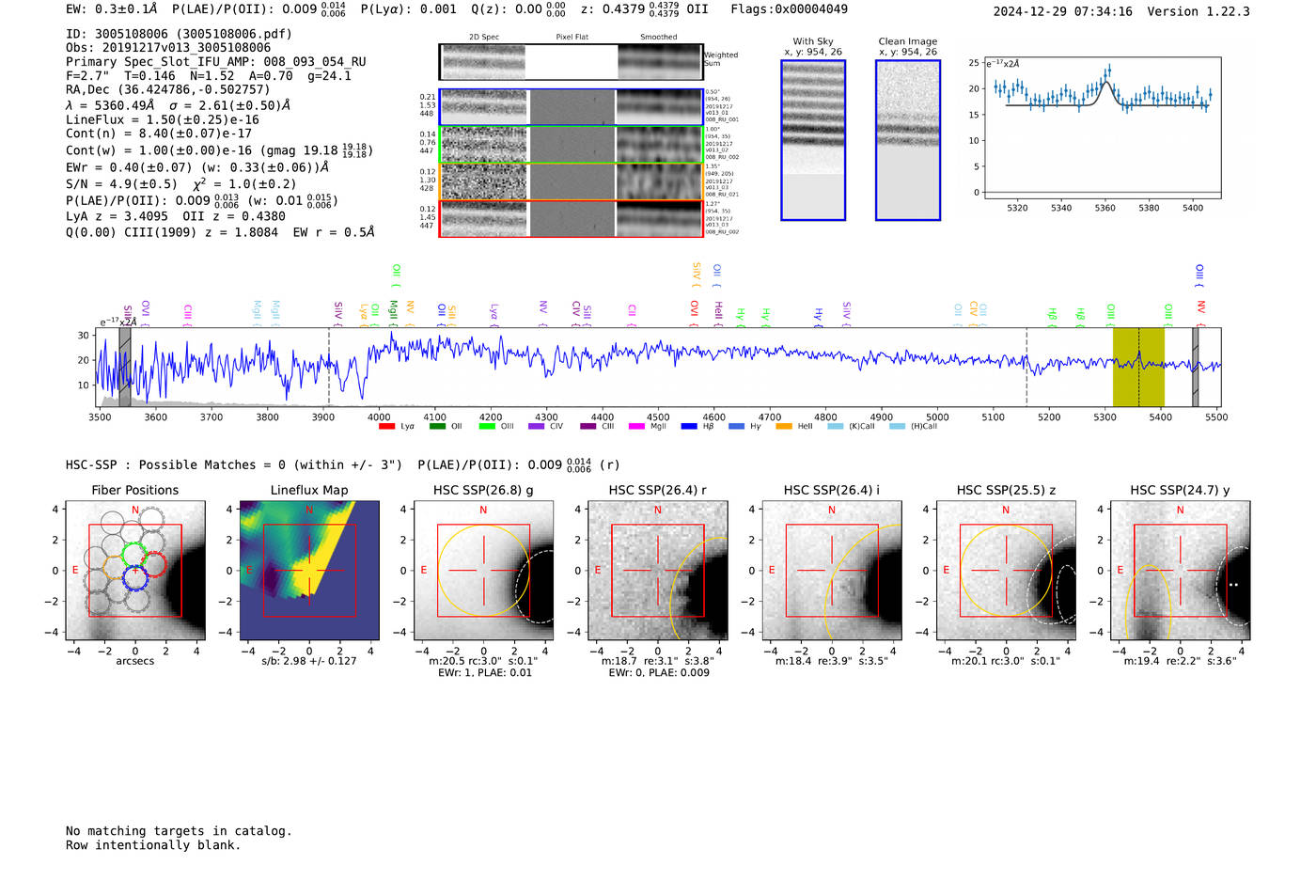Screen dimensions: 1316x896
Task: Click the LineFlux = 1.50(±0.25)e-16 line
Action: click(x=163, y=119)
